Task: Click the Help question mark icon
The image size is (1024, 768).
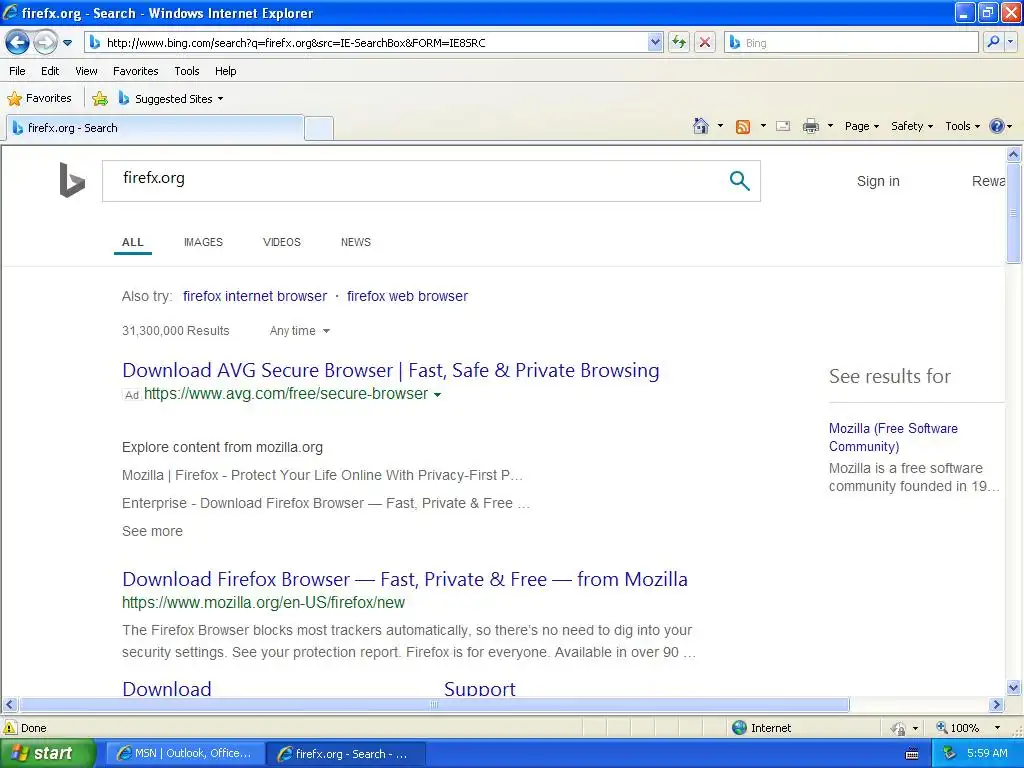Action: click(x=997, y=126)
